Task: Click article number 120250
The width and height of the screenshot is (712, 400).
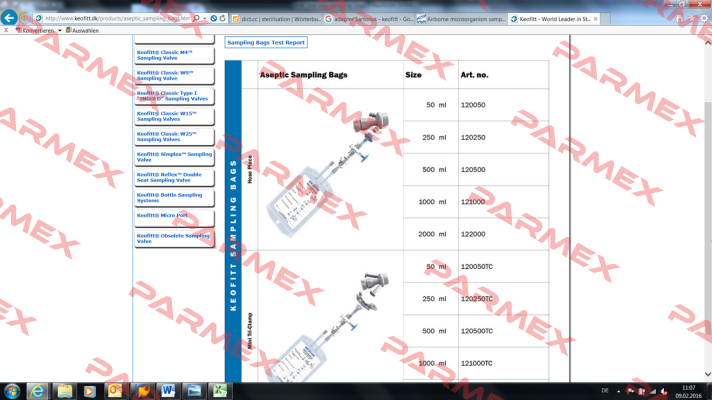Action: click(x=473, y=137)
